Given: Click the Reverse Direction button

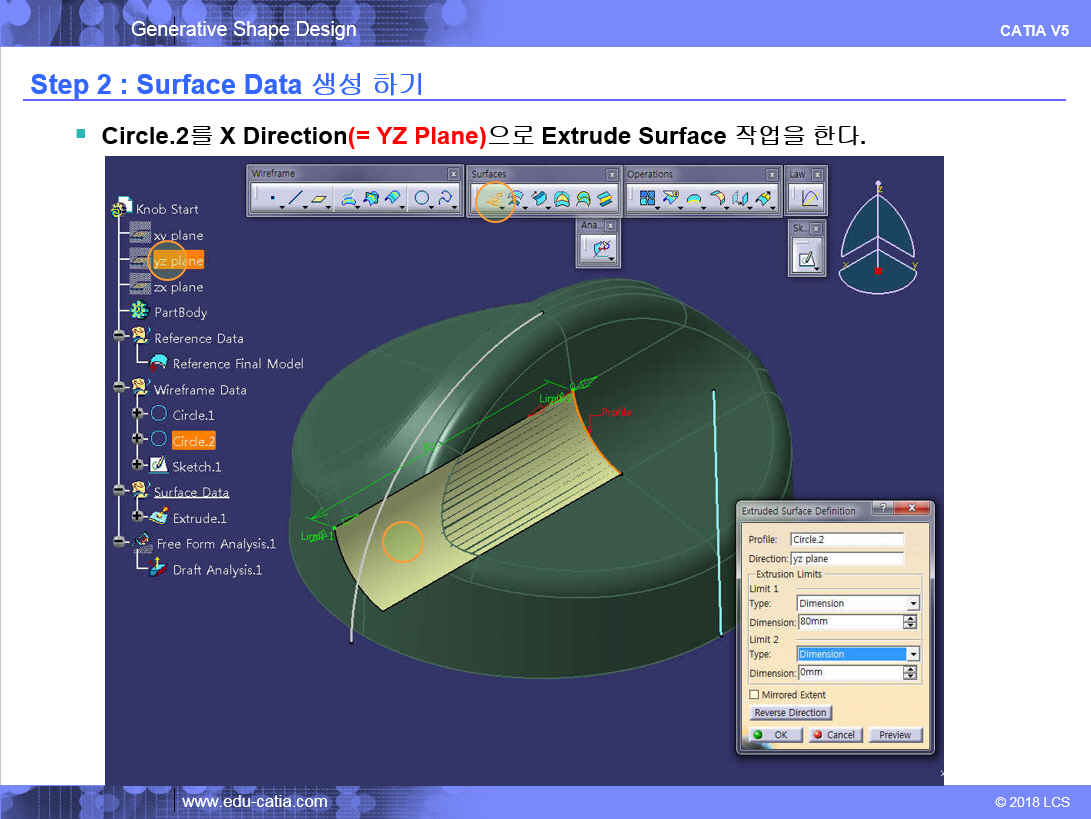Looking at the screenshot, I should [x=790, y=713].
